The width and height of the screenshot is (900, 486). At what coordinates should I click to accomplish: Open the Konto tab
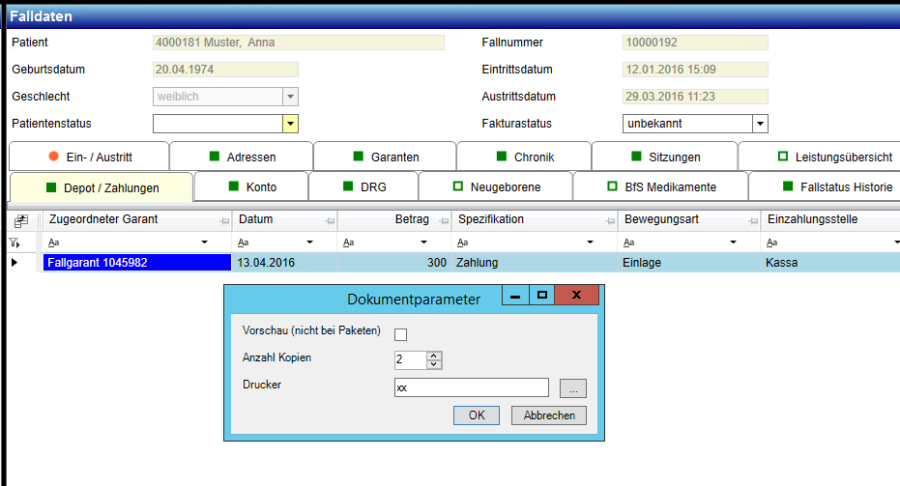251,187
